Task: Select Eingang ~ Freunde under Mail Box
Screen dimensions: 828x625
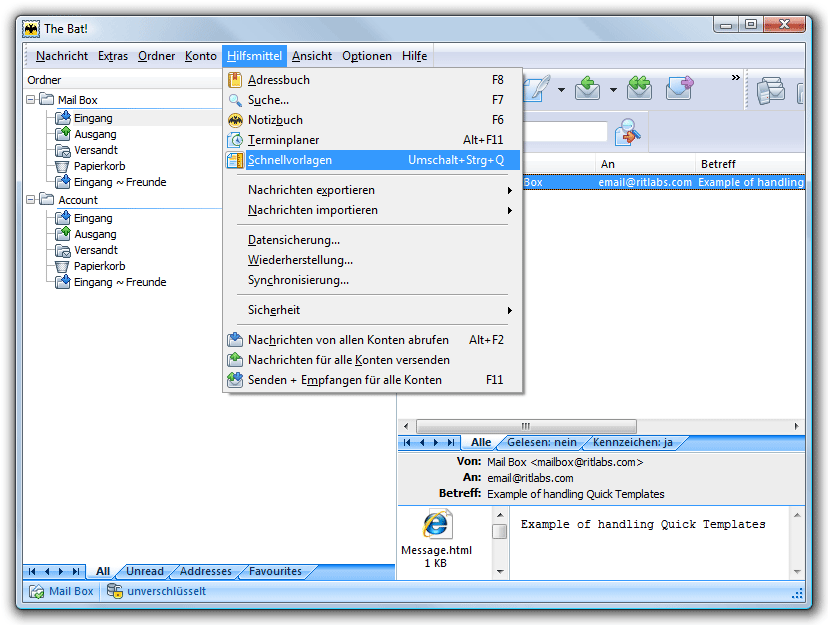Action: pos(120,182)
